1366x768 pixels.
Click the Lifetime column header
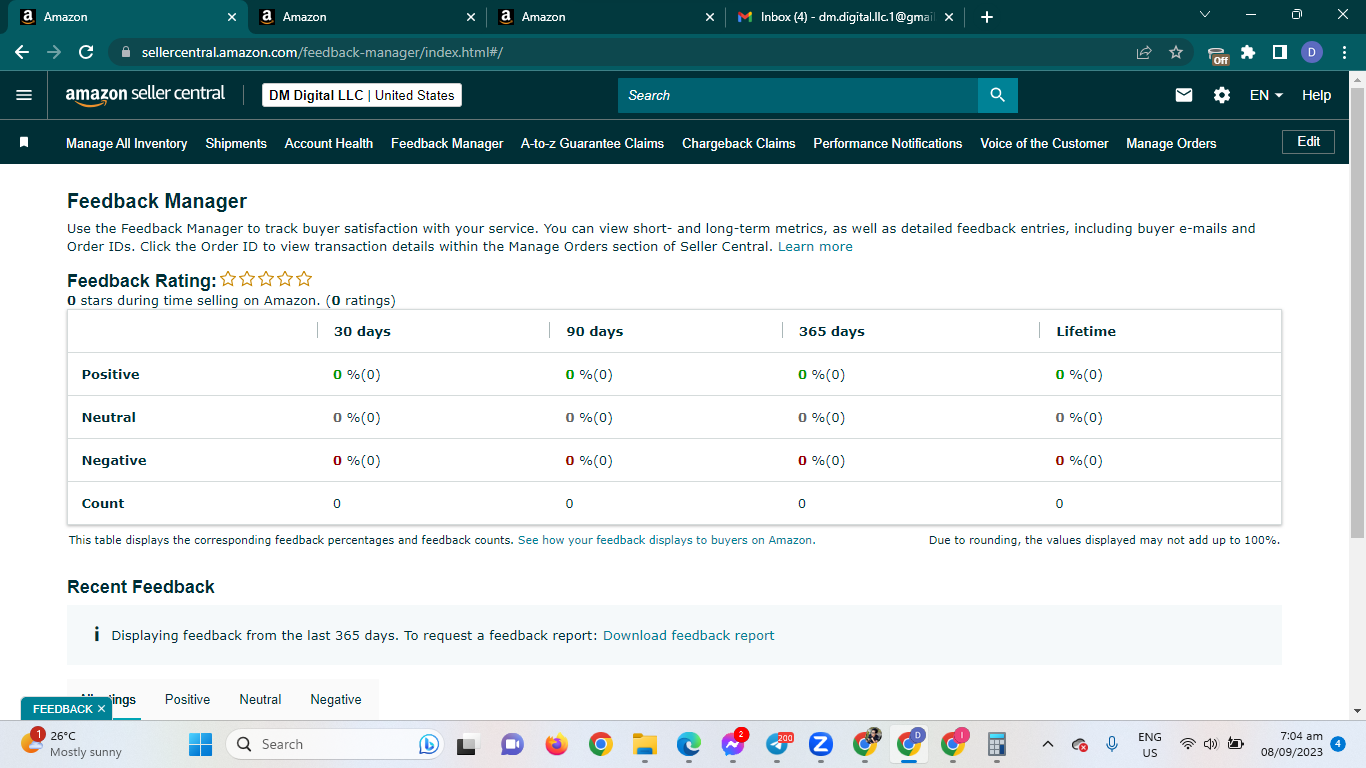tap(1086, 331)
